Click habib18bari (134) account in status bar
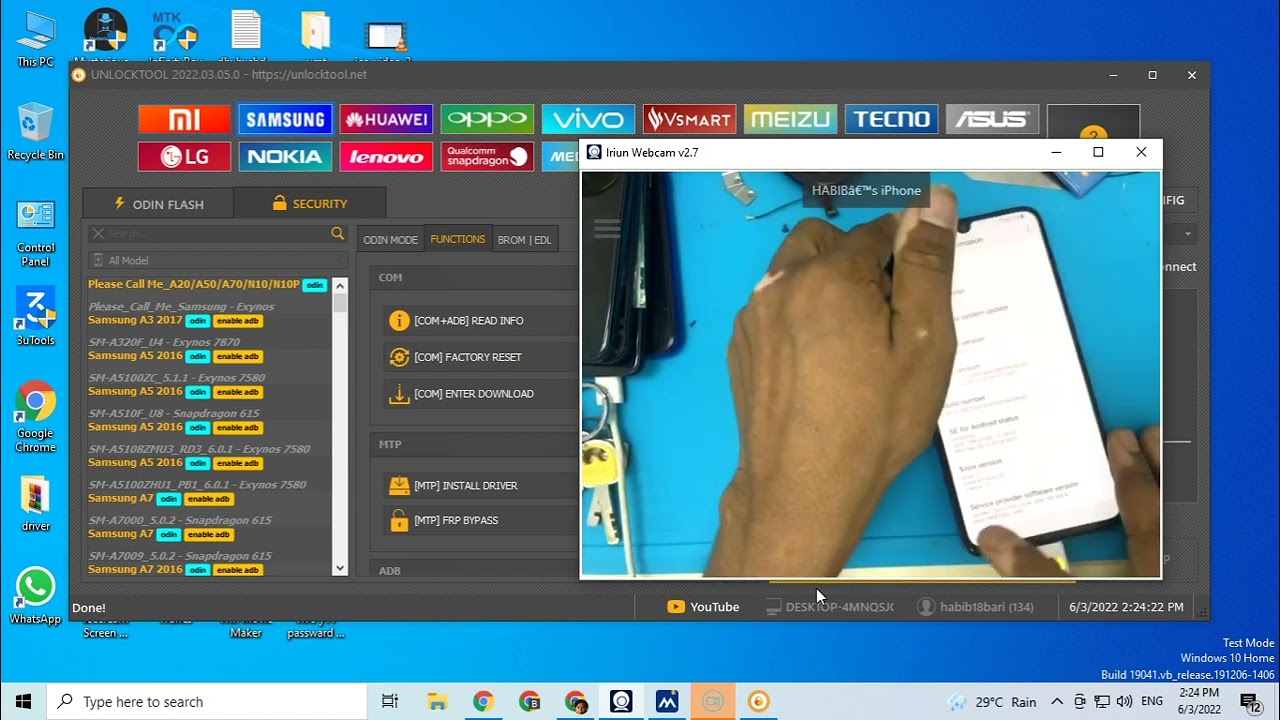Viewport: 1280px width, 720px height. pyautogui.click(x=975, y=607)
